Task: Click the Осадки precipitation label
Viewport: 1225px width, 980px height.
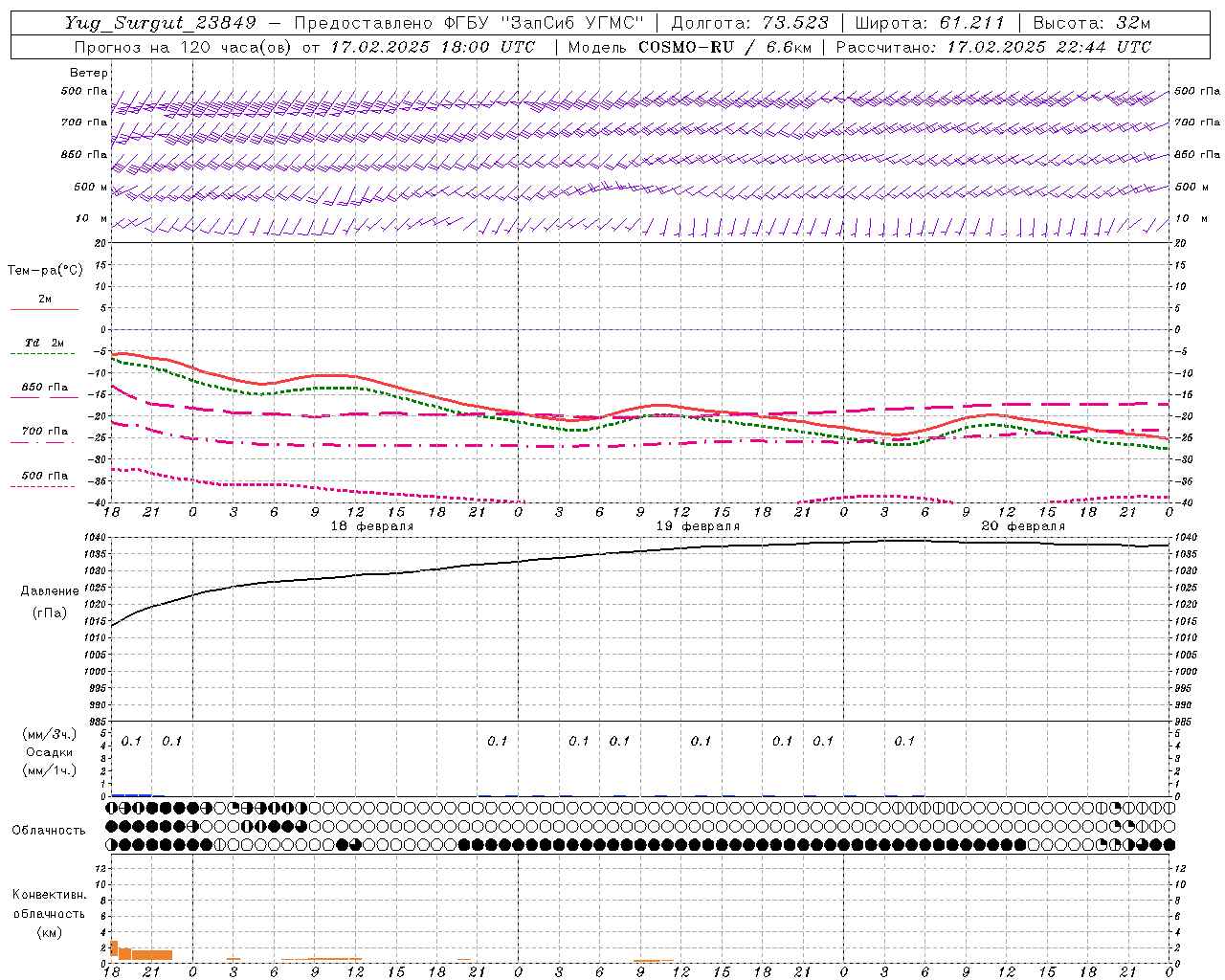Action: [x=49, y=752]
